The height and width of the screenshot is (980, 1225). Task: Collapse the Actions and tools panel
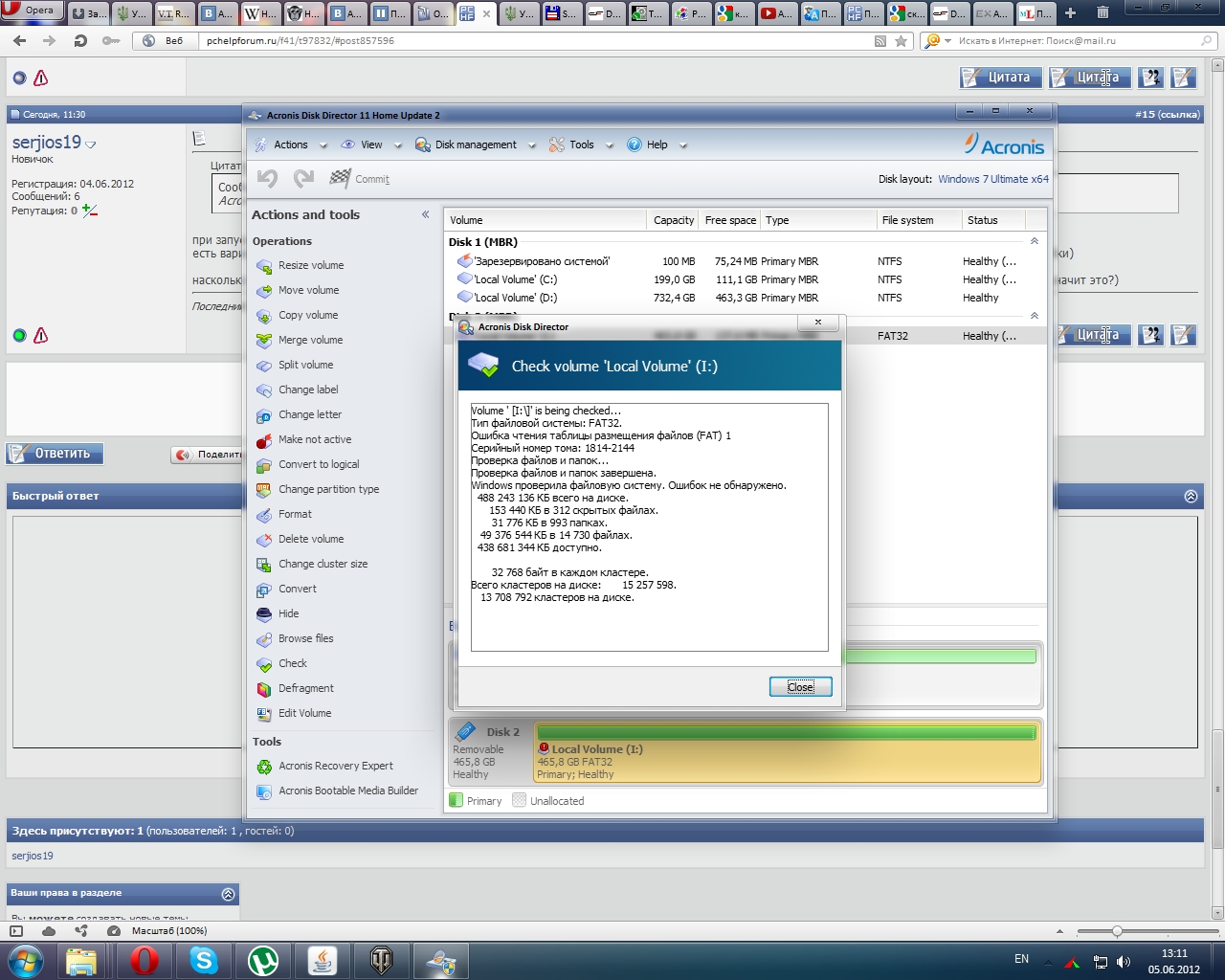point(425,214)
